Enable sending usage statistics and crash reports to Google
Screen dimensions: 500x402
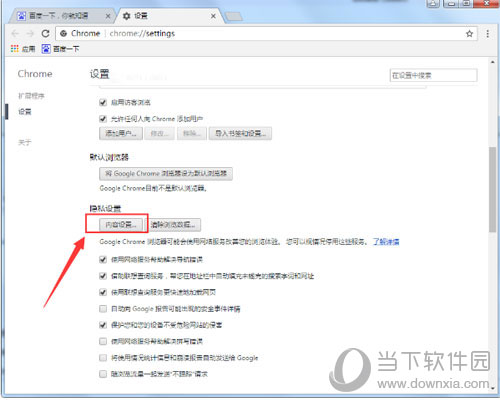[x=103, y=358]
